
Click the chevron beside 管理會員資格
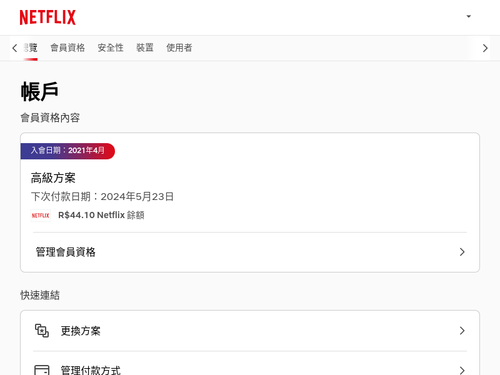click(462, 252)
